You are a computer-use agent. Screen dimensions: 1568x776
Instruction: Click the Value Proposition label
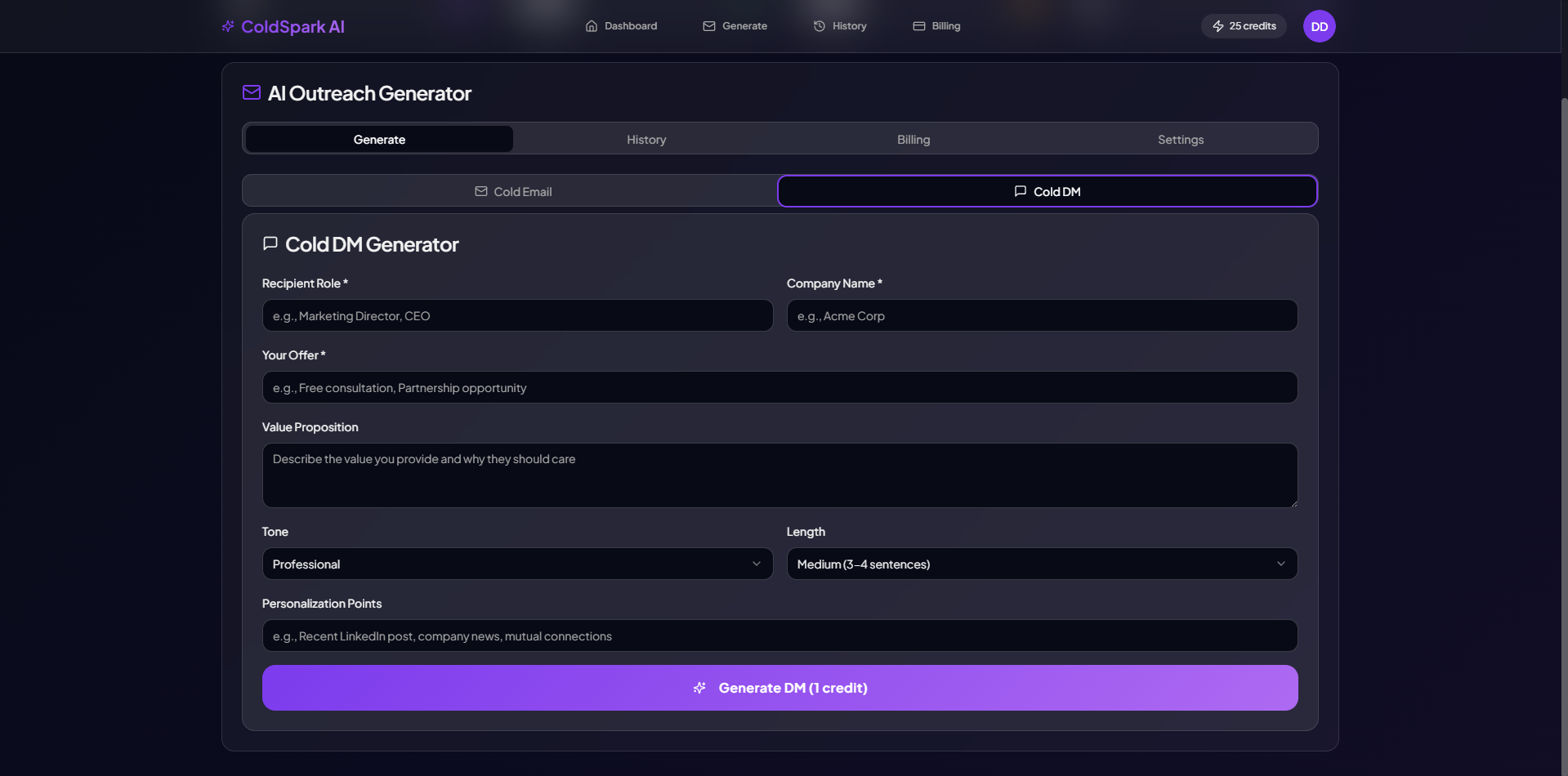click(x=310, y=427)
